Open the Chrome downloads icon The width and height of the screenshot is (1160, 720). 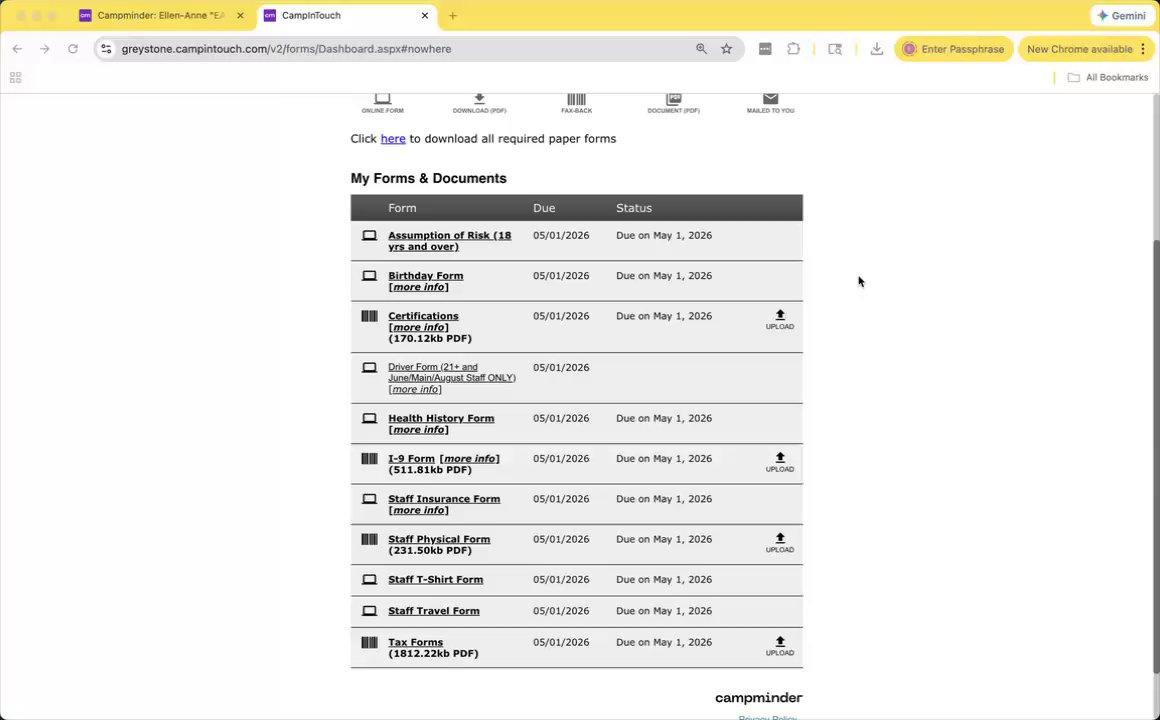tap(876, 49)
